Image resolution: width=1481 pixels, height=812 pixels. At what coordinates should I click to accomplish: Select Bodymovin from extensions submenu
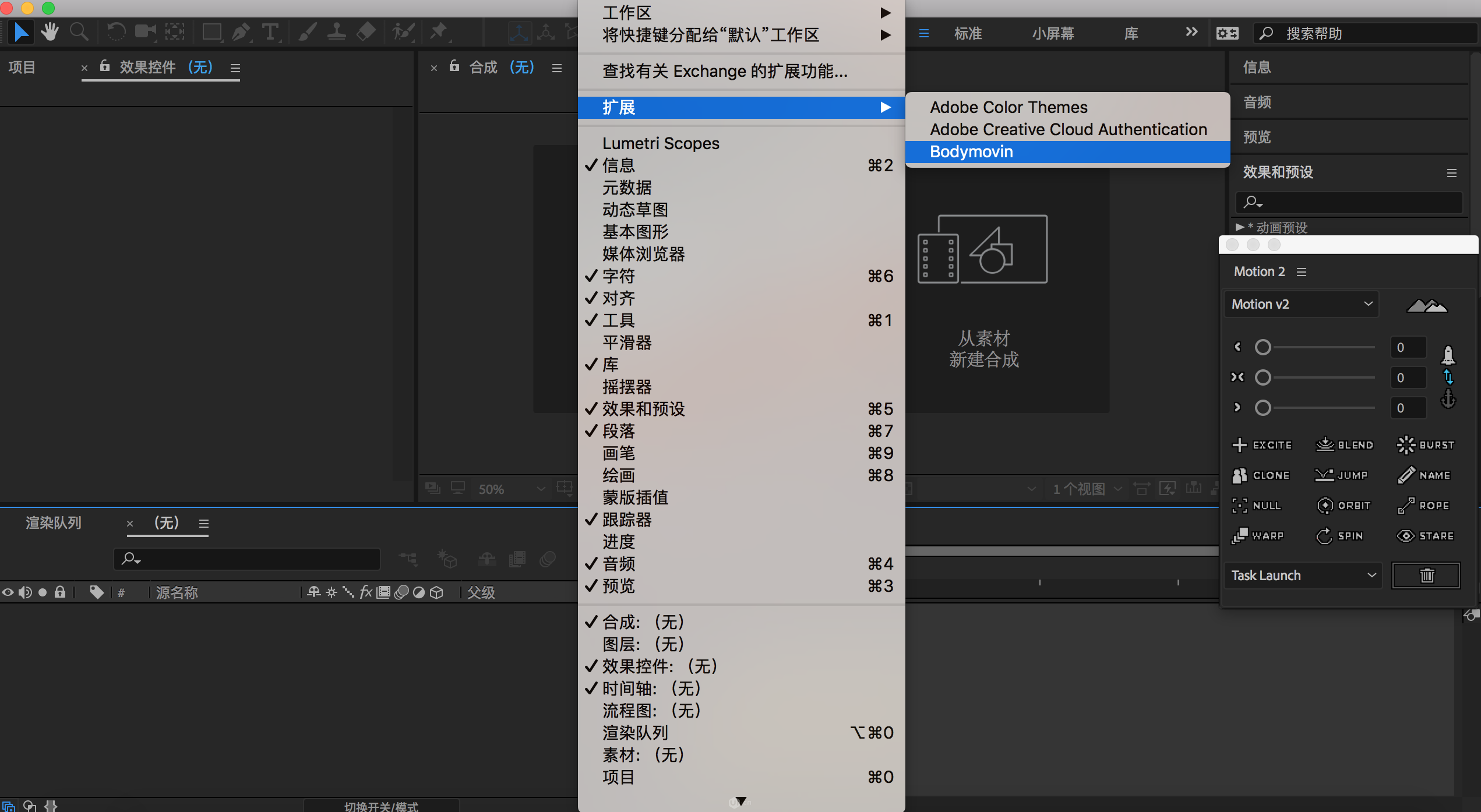pos(971,151)
